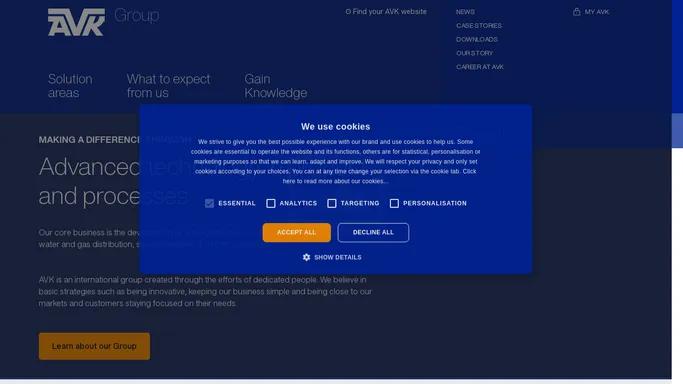683x384 pixels.
Task: Open the Solution areas menu
Action: point(70,86)
